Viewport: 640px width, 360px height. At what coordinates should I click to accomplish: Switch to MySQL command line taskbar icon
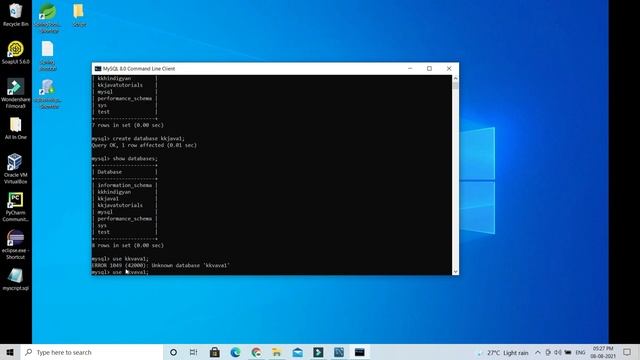360,352
